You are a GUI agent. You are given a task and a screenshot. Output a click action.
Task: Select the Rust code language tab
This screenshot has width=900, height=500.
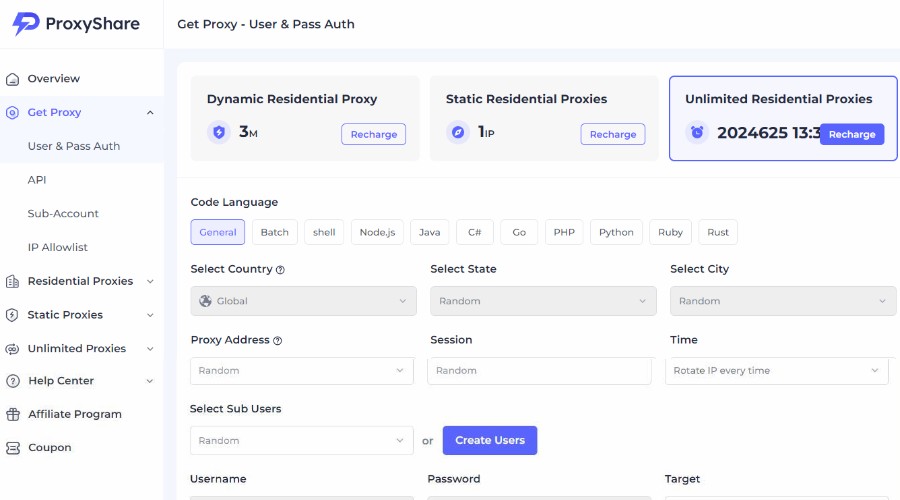(x=717, y=232)
